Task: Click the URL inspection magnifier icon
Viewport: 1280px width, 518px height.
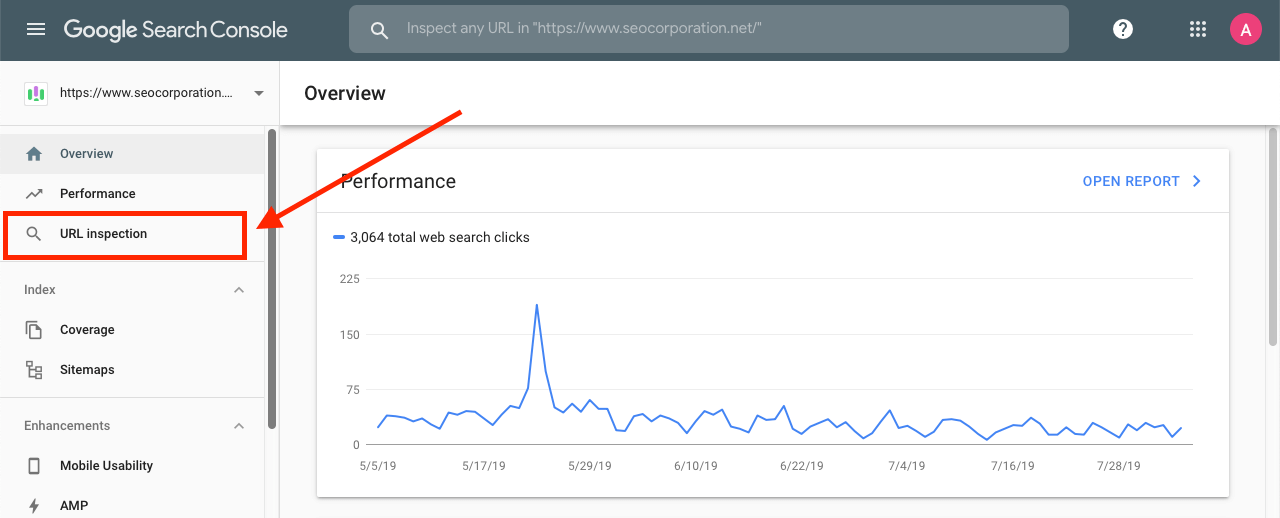Action: tap(34, 234)
